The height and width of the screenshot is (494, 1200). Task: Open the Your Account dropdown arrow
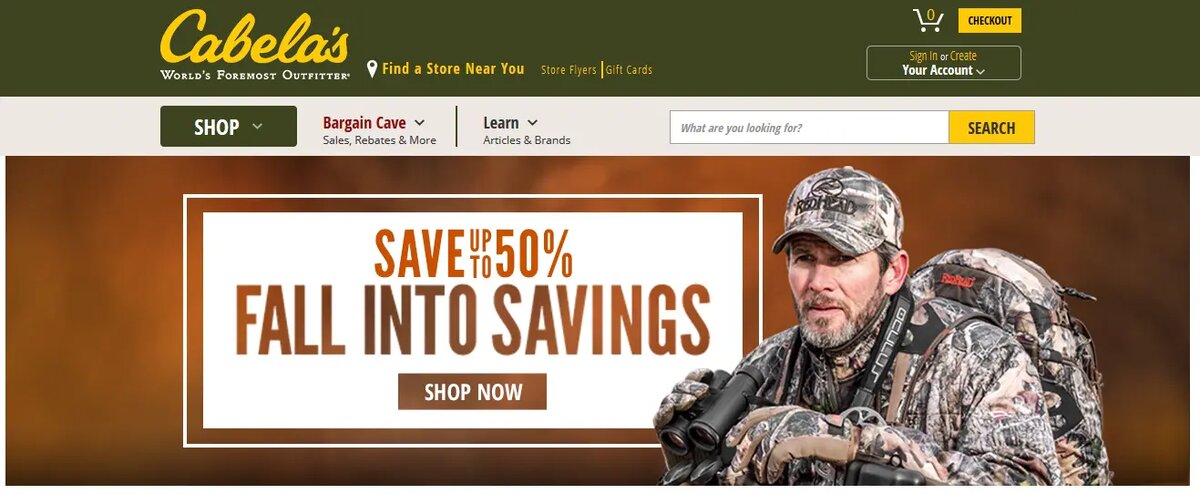(980, 71)
